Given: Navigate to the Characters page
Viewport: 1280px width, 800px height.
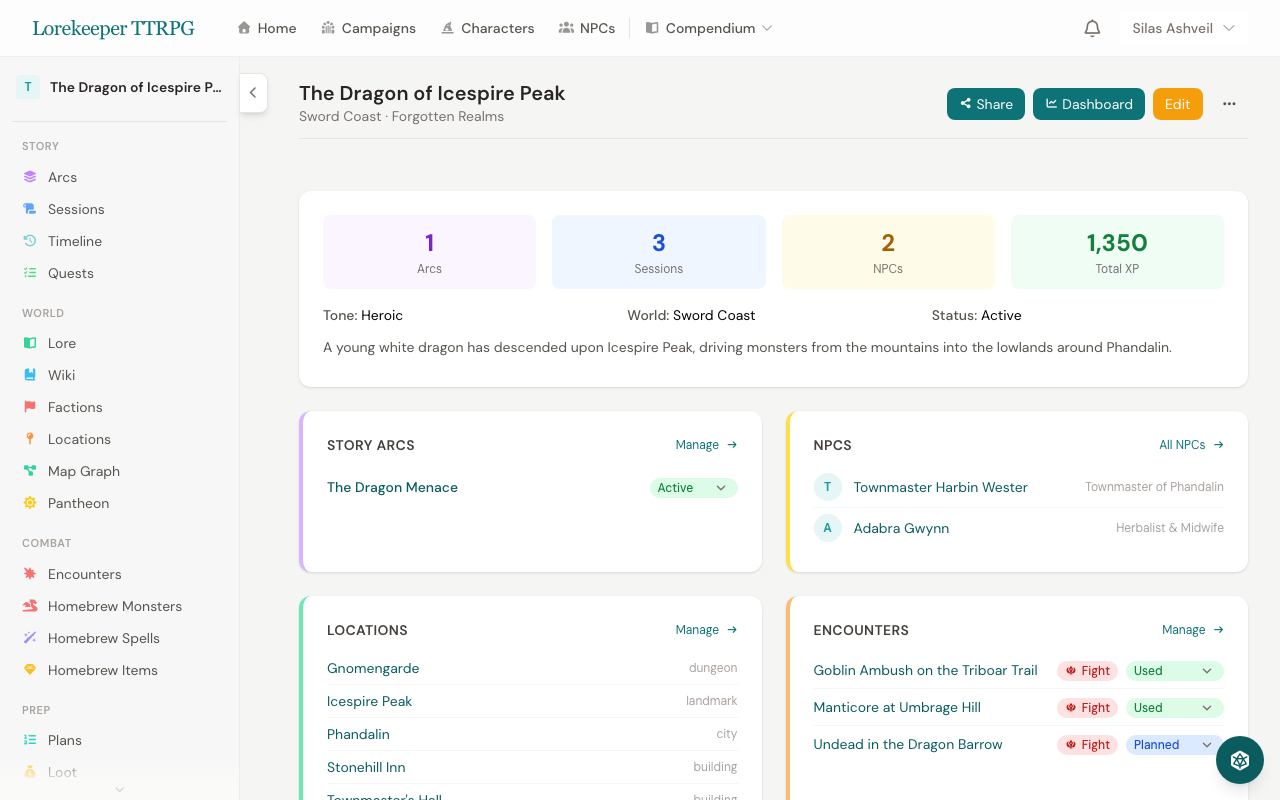Looking at the screenshot, I should coord(487,28).
